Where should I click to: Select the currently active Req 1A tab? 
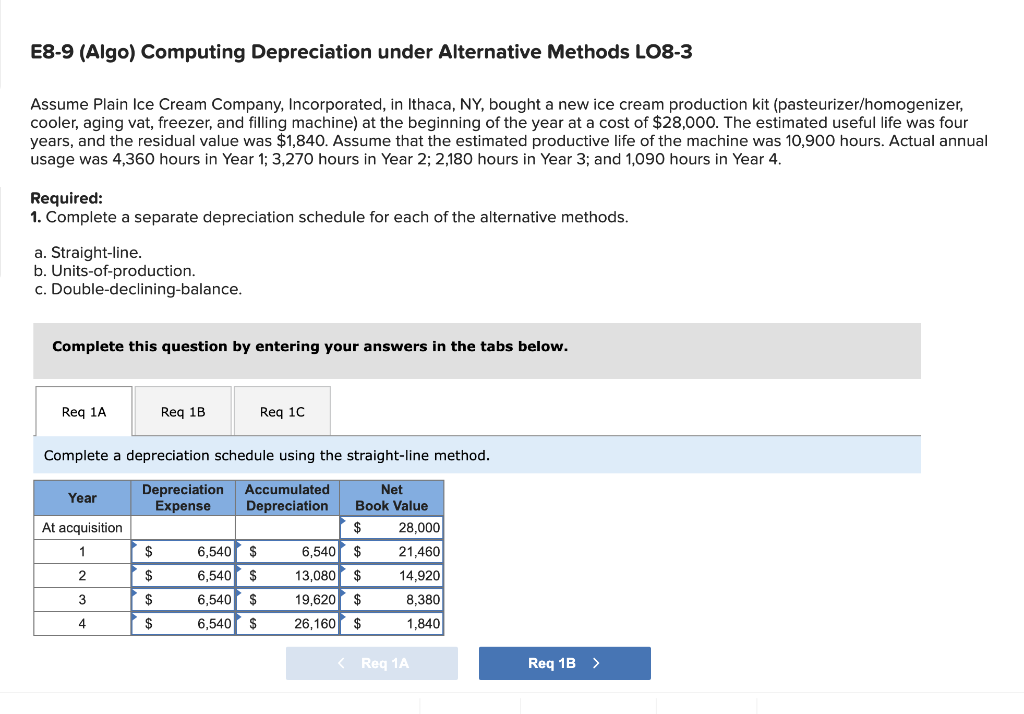pos(83,410)
